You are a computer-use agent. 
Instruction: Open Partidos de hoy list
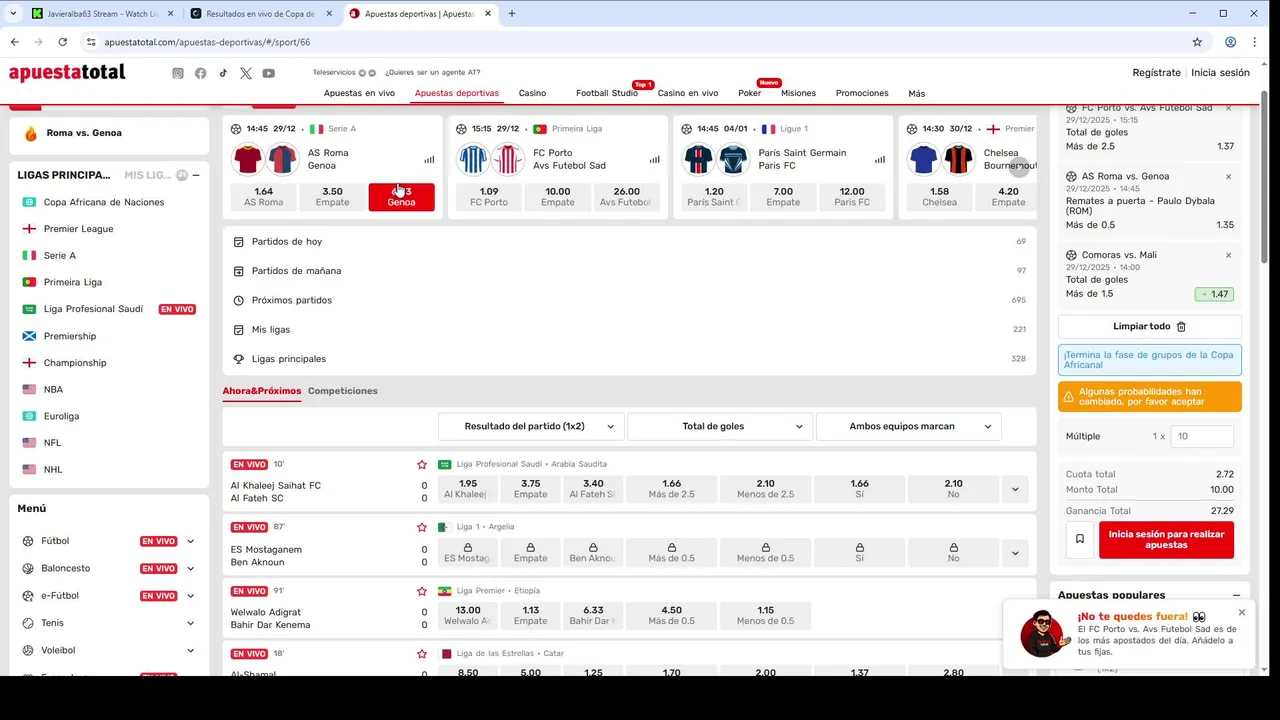629,241
